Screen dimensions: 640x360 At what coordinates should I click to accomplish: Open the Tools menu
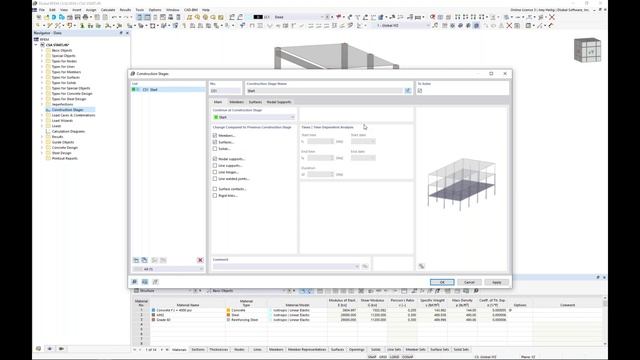tap(140, 10)
